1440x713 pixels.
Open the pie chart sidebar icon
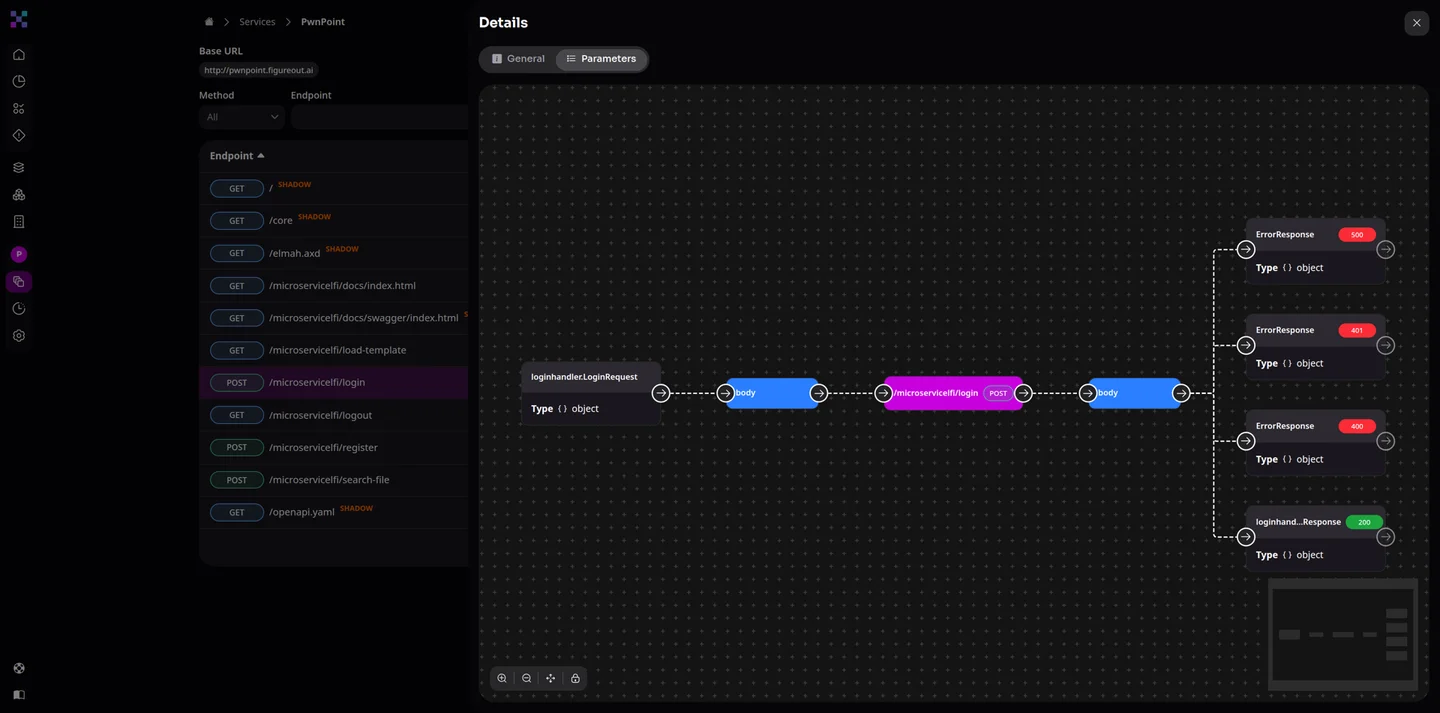pos(19,82)
